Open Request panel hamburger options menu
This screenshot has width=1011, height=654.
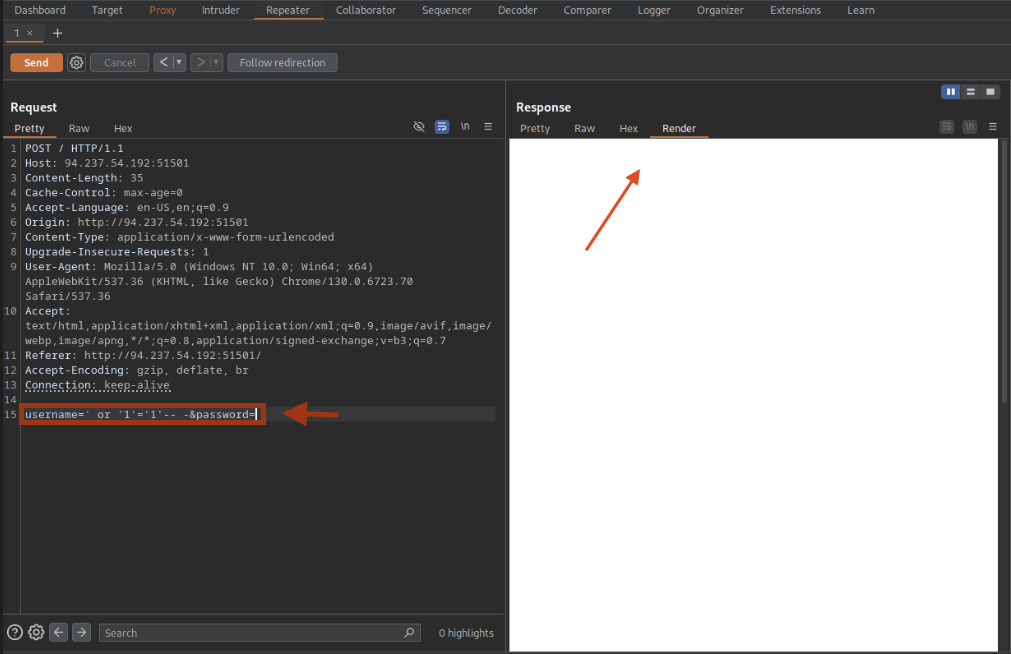click(x=488, y=126)
